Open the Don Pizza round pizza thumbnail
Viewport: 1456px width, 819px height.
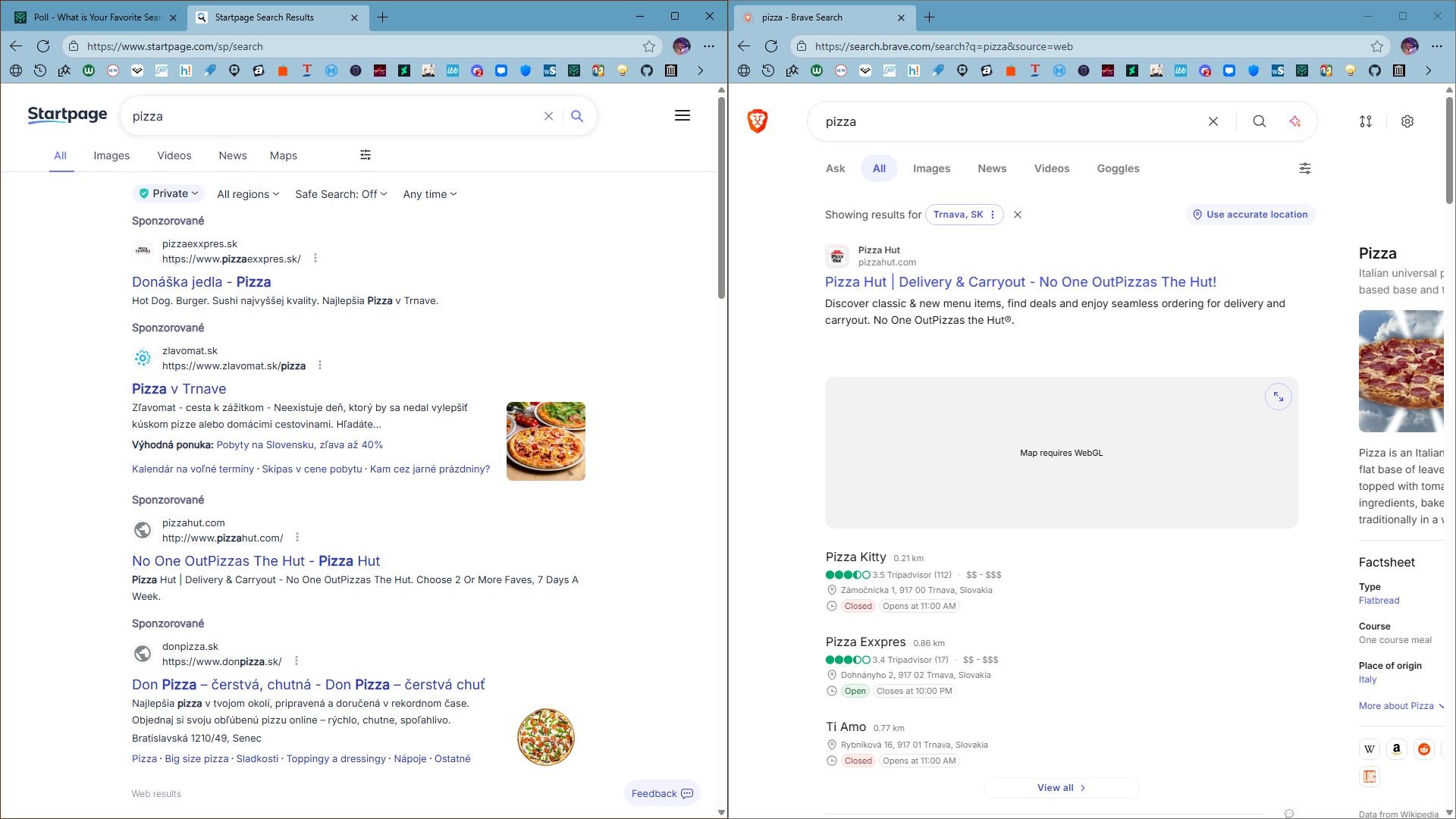pyautogui.click(x=546, y=737)
